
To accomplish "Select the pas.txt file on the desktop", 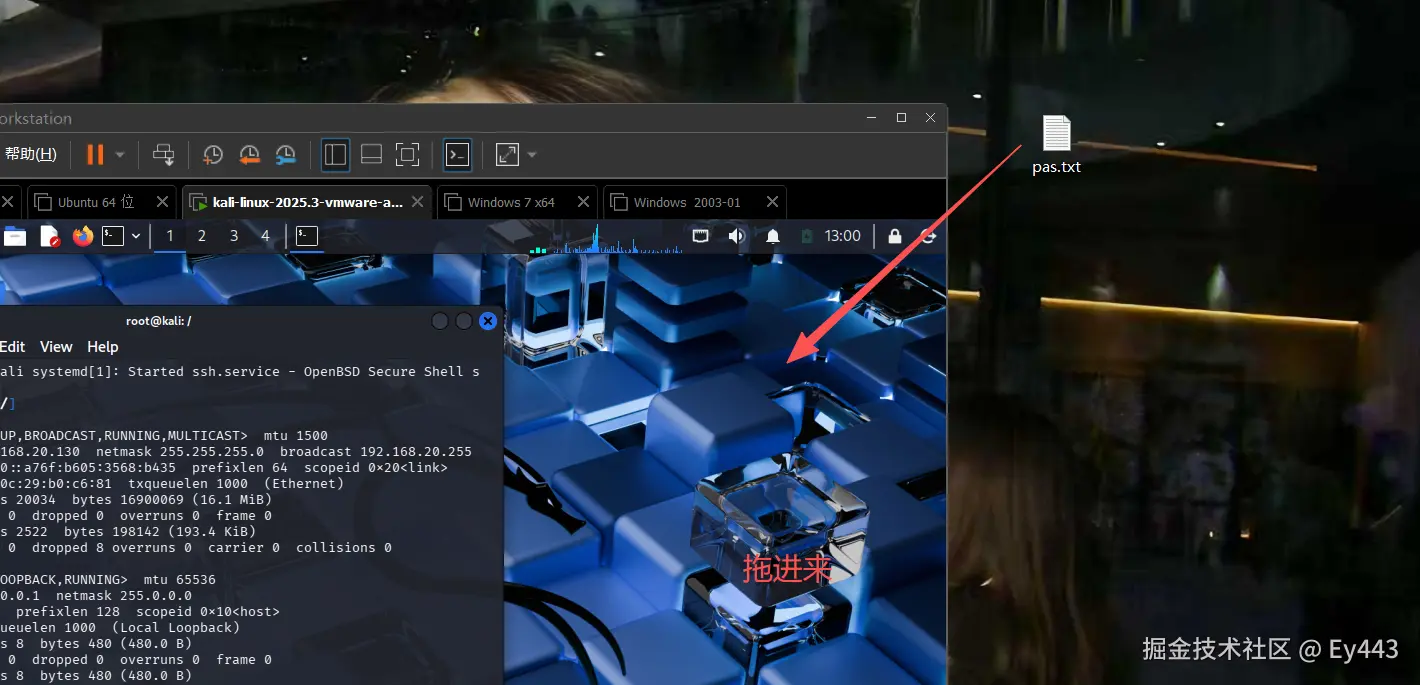I will [1057, 145].
